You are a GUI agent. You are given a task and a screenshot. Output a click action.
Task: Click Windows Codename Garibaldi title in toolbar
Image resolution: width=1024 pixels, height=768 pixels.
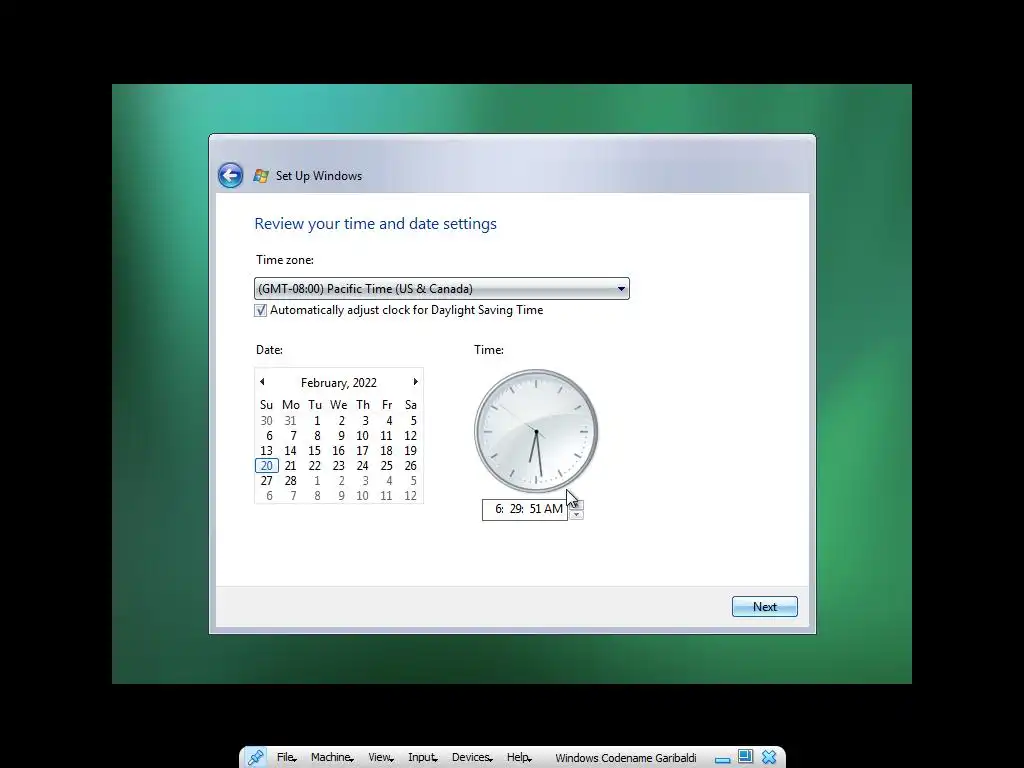click(x=626, y=758)
